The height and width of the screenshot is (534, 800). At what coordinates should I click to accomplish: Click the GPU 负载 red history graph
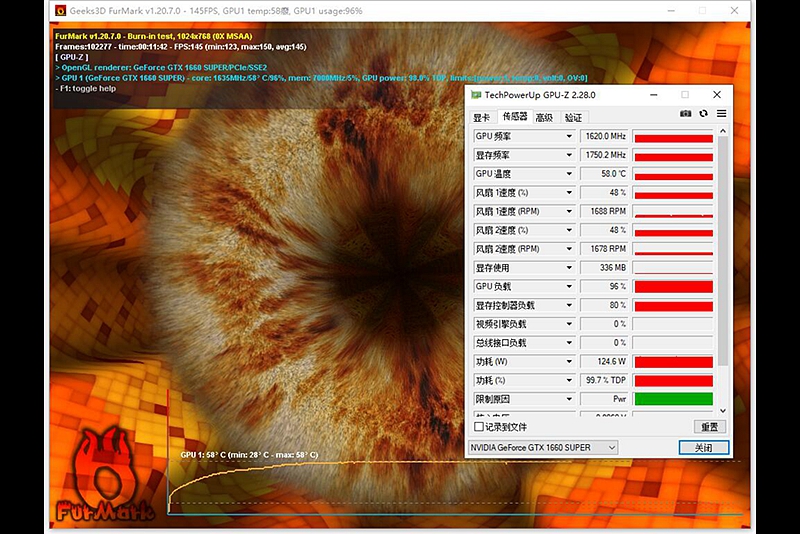click(x=673, y=287)
